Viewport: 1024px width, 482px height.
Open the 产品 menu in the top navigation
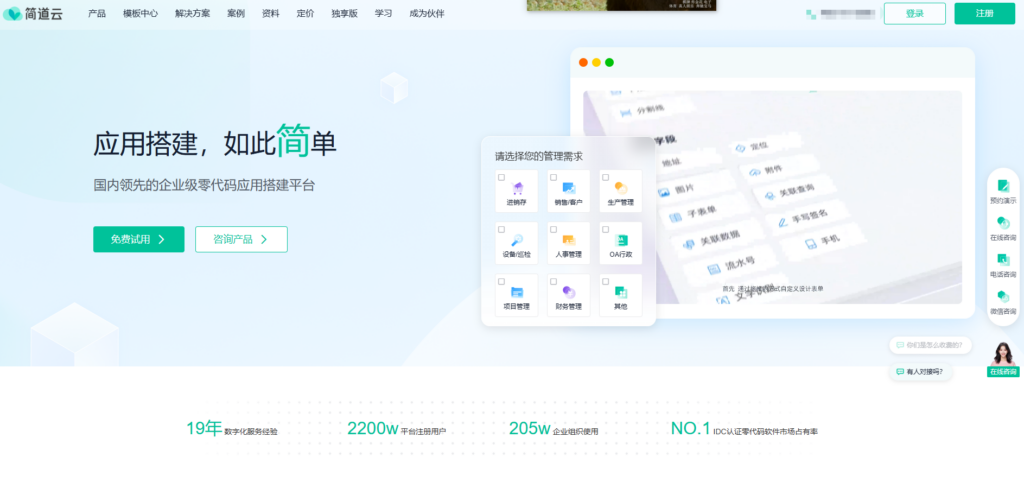point(97,14)
